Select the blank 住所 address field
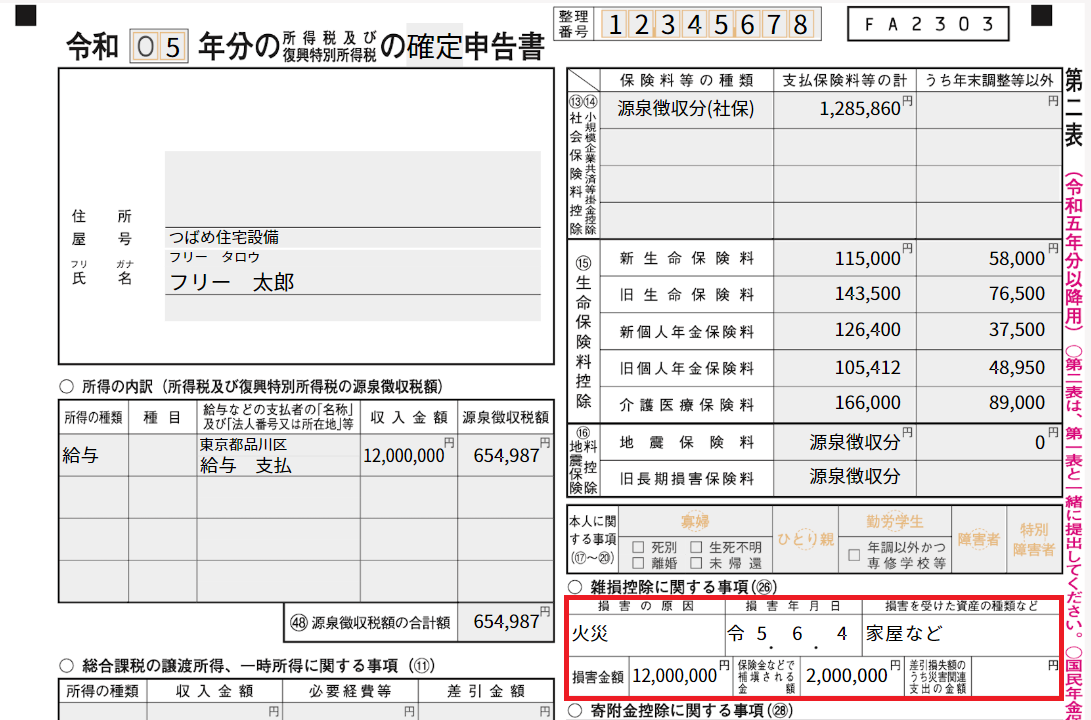The image size is (1091, 720). tap(353, 189)
